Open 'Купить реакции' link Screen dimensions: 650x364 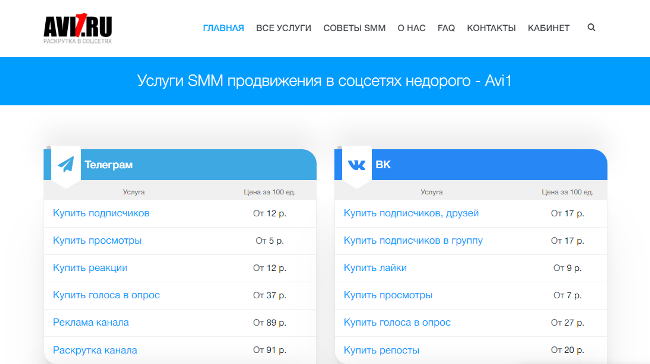pos(90,268)
